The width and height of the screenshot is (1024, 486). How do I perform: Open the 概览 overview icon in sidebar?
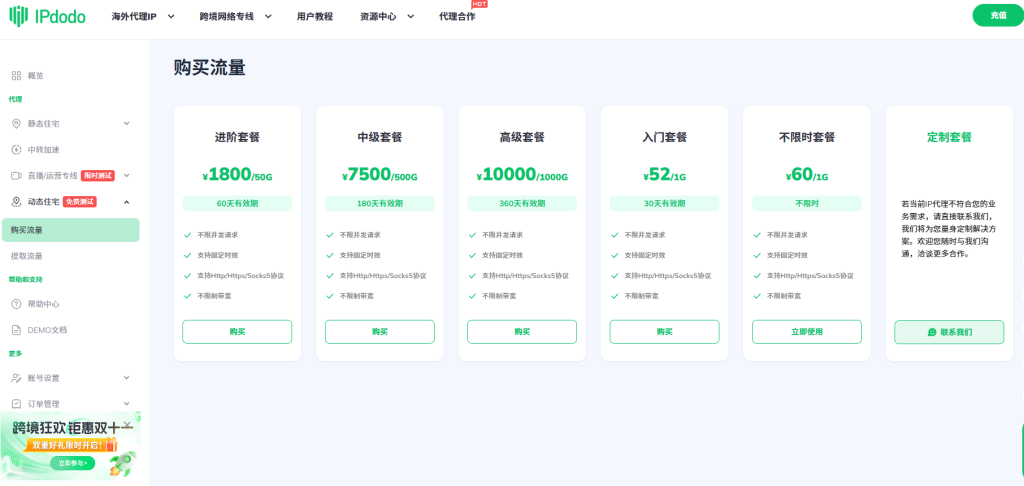[x=16, y=76]
